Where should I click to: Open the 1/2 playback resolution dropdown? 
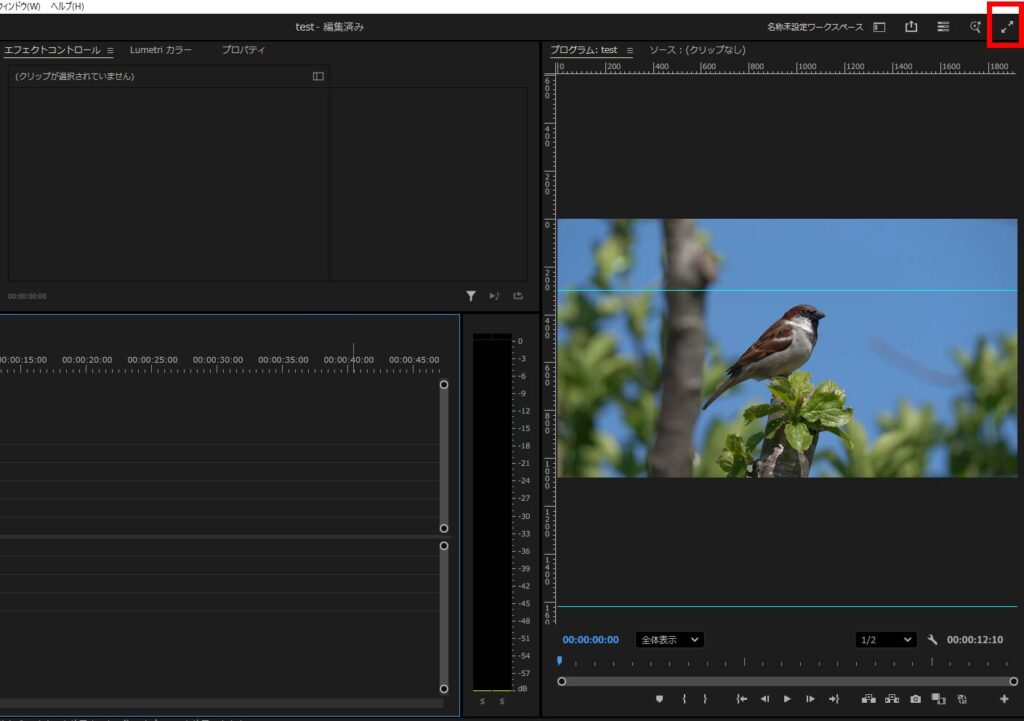click(886, 640)
